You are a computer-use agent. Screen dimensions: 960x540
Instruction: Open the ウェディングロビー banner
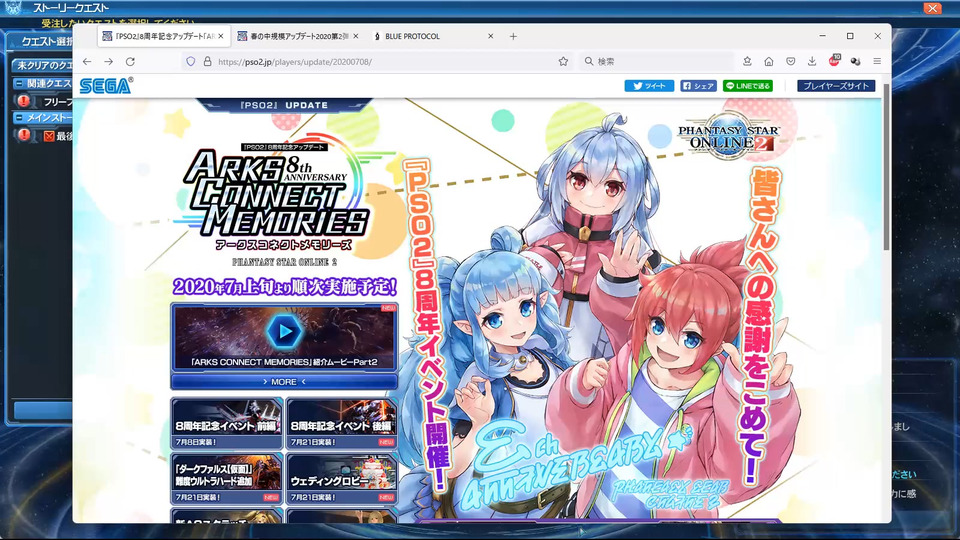coord(342,479)
